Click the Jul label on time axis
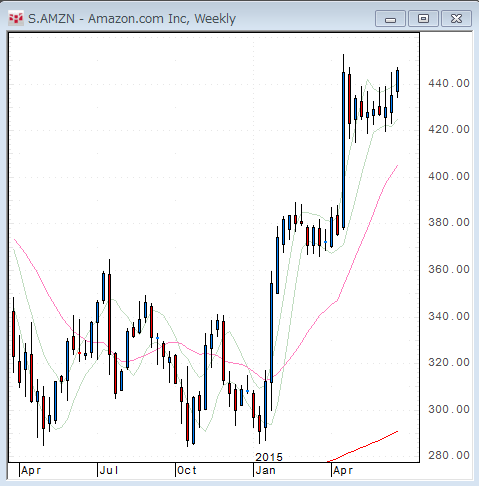 pos(109,470)
